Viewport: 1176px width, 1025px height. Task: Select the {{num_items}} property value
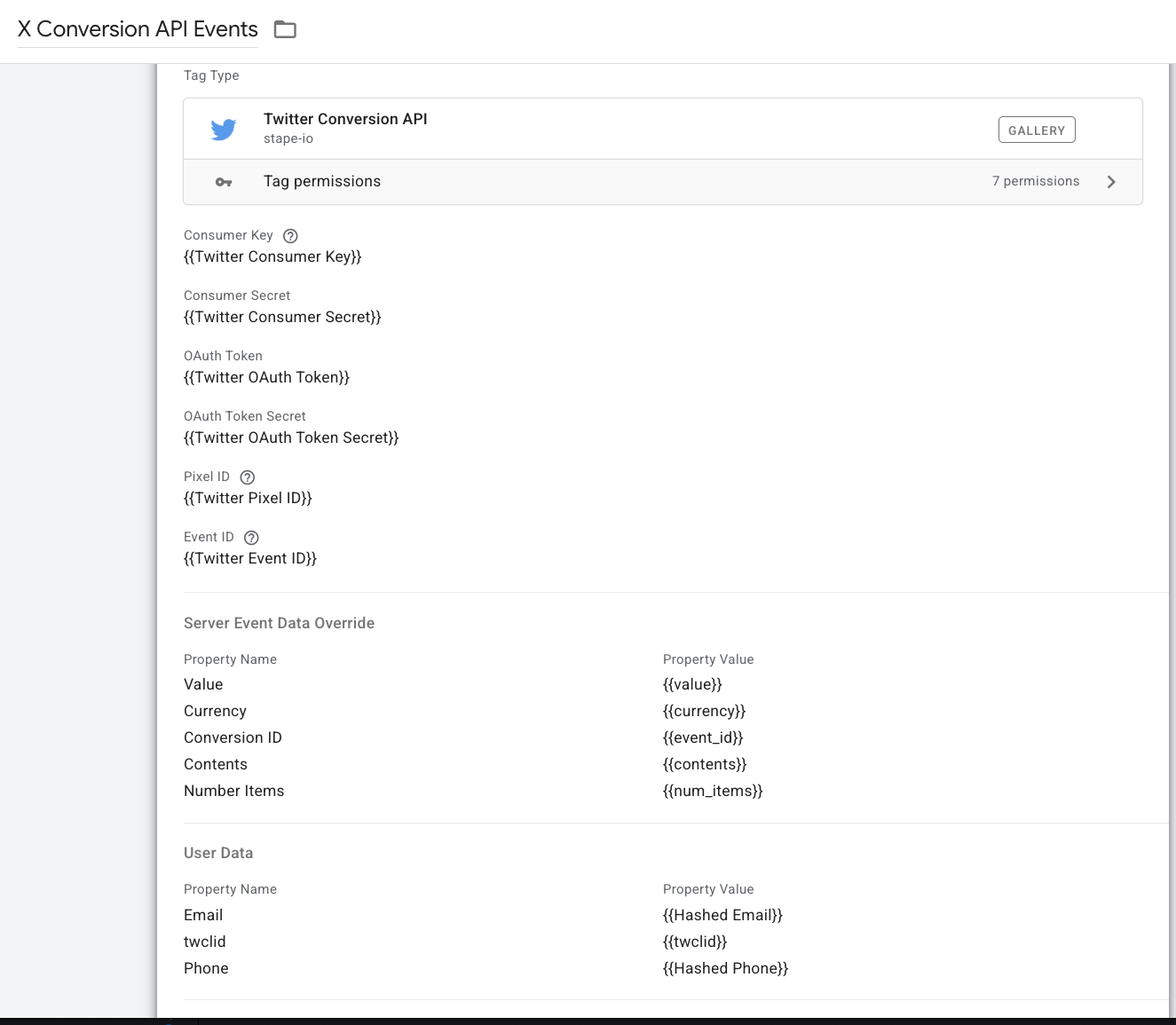coord(713,792)
